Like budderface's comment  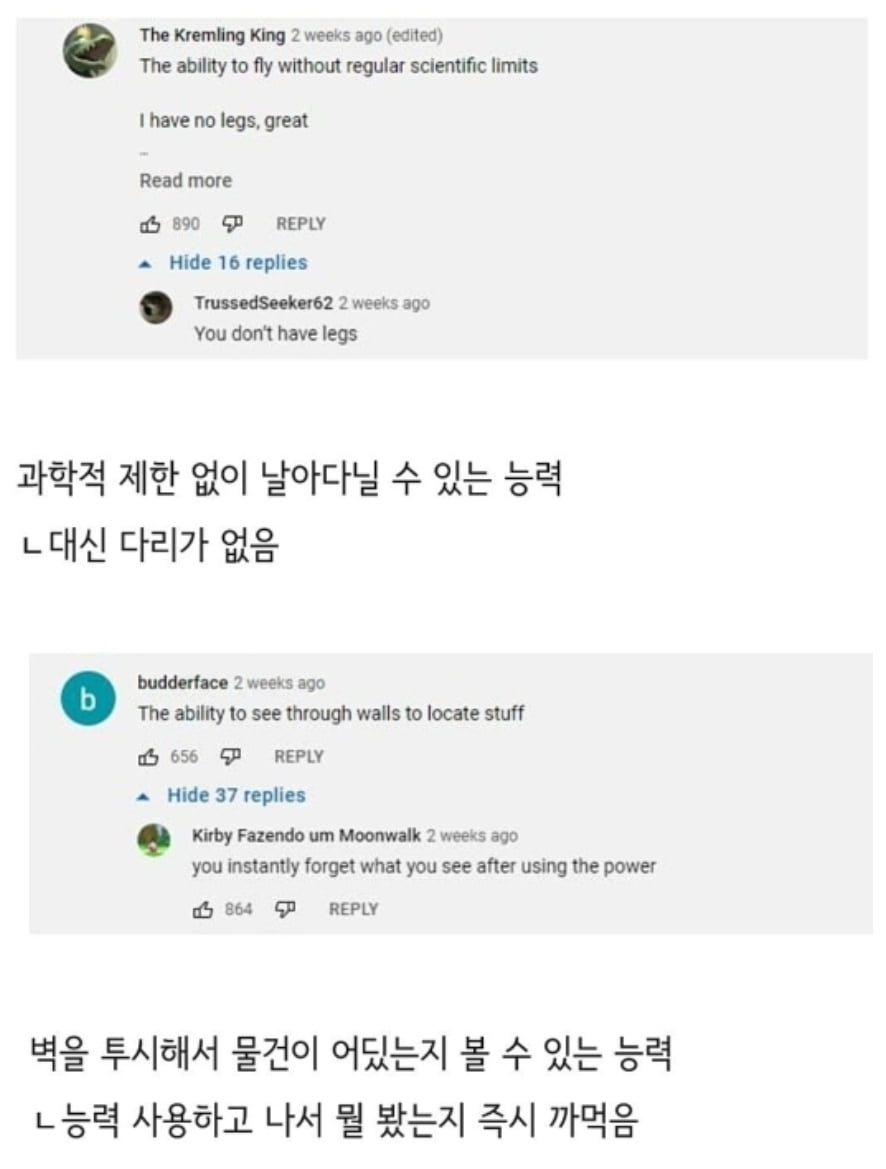[149, 756]
